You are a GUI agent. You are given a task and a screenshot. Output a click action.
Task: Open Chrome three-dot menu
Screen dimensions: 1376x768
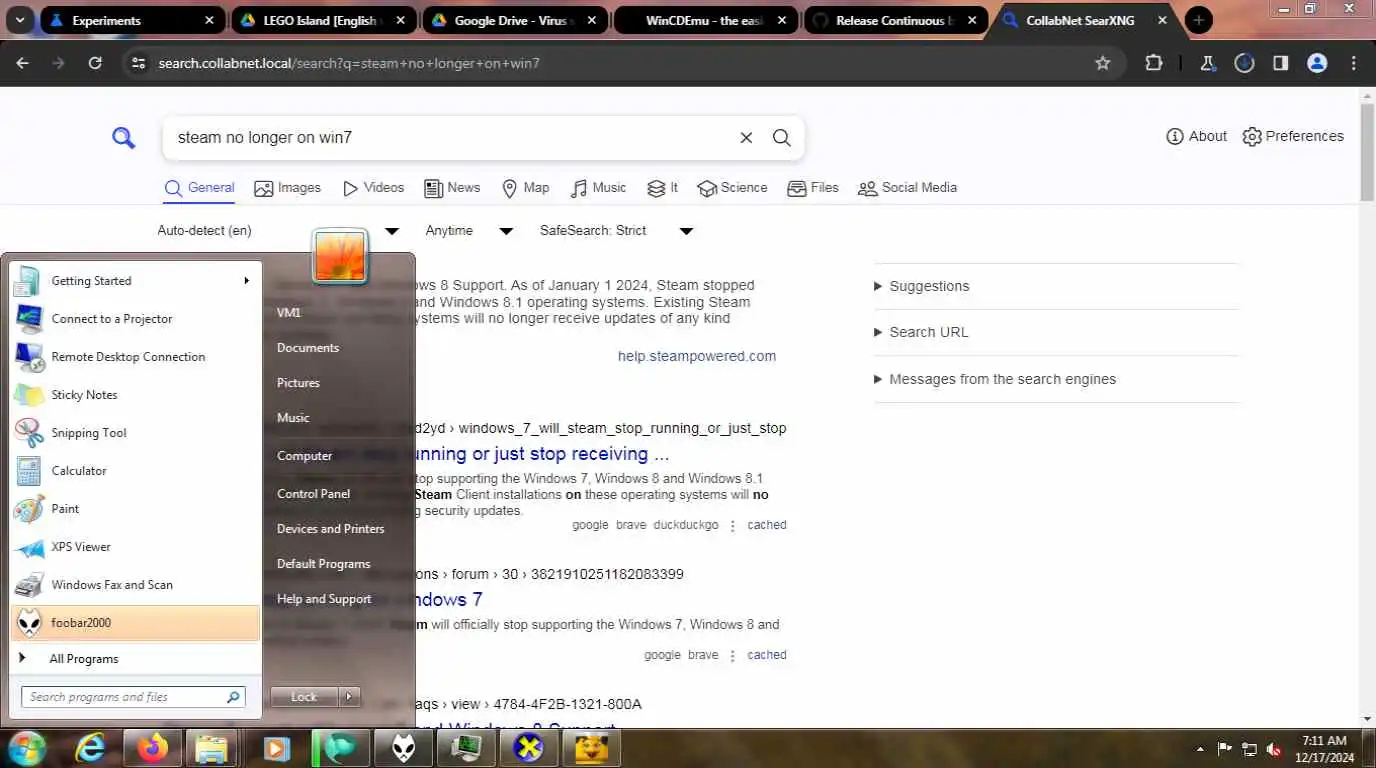click(x=1354, y=63)
